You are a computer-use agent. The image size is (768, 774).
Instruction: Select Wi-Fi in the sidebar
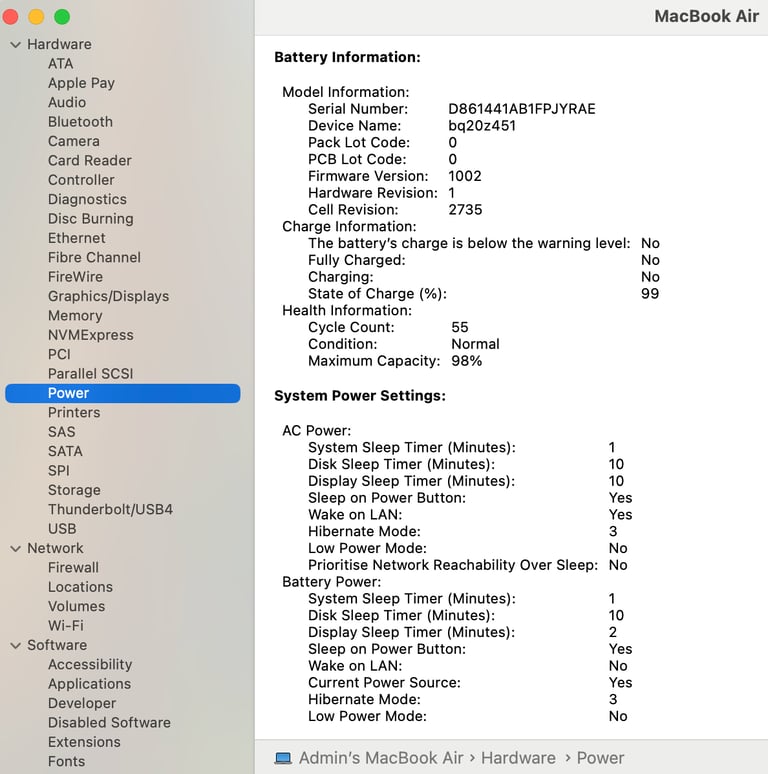66,625
